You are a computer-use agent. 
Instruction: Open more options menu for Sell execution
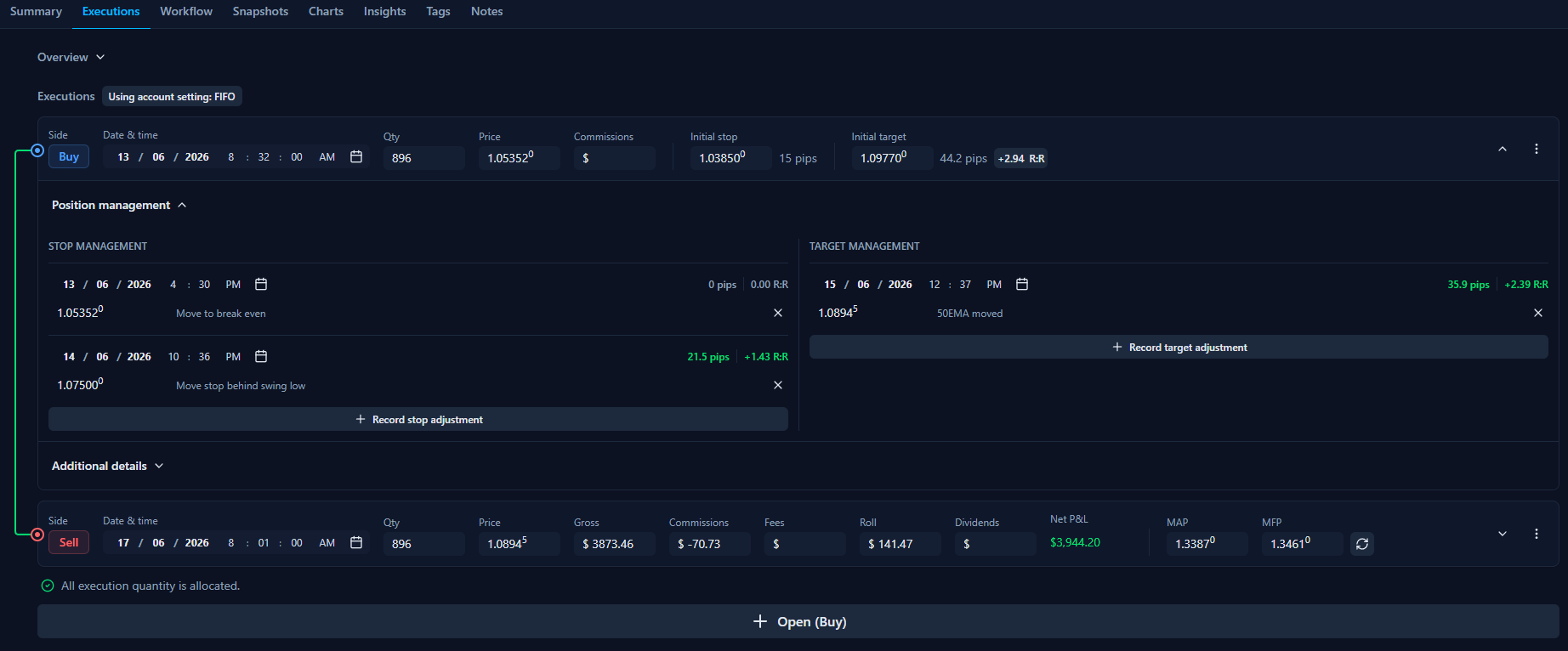point(1537,534)
